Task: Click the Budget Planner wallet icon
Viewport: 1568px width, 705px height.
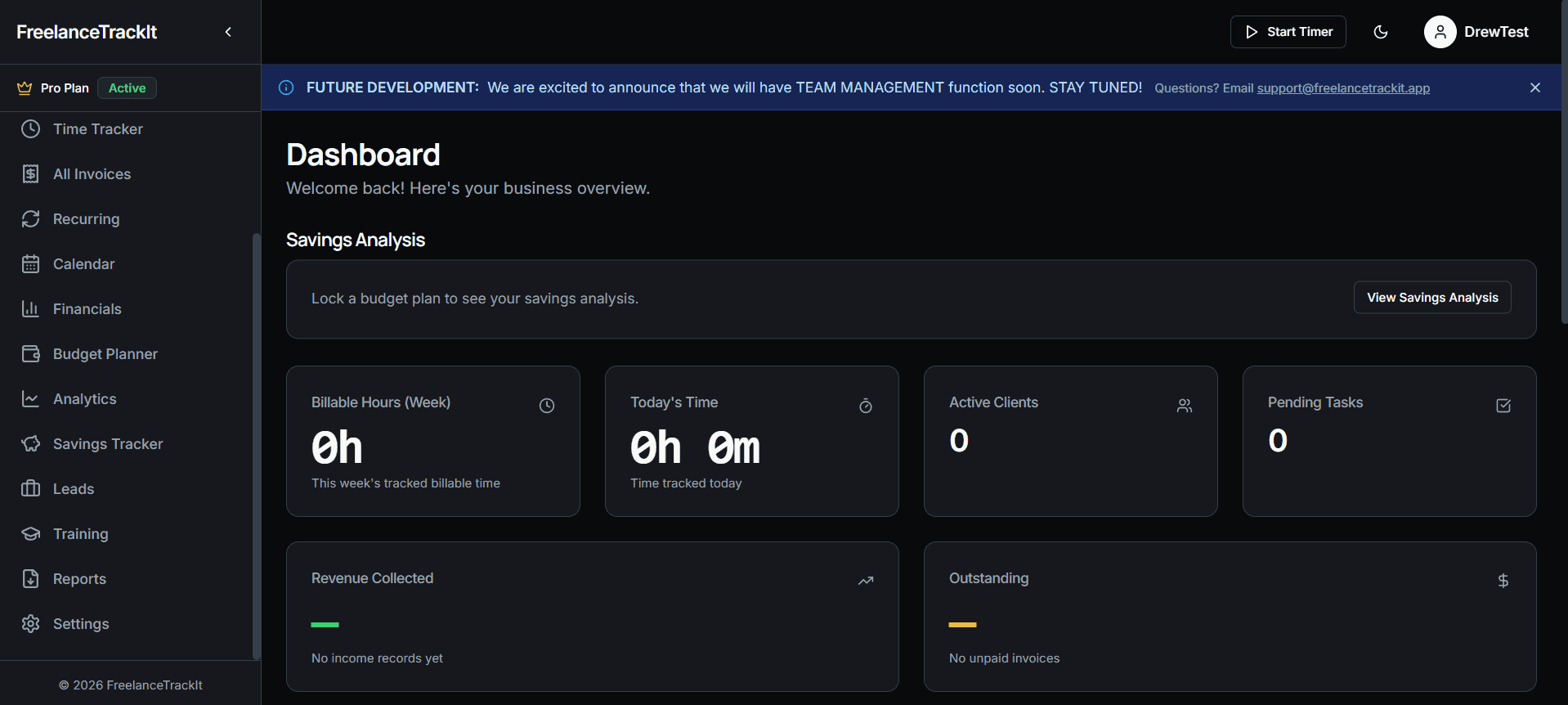Action: [30, 354]
